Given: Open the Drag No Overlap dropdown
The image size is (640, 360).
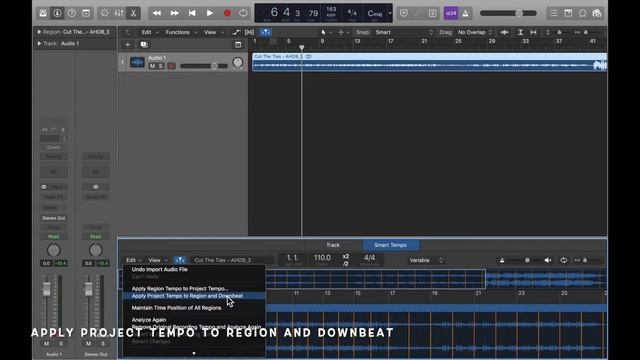Looking at the screenshot, I should click(x=474, y=32).
